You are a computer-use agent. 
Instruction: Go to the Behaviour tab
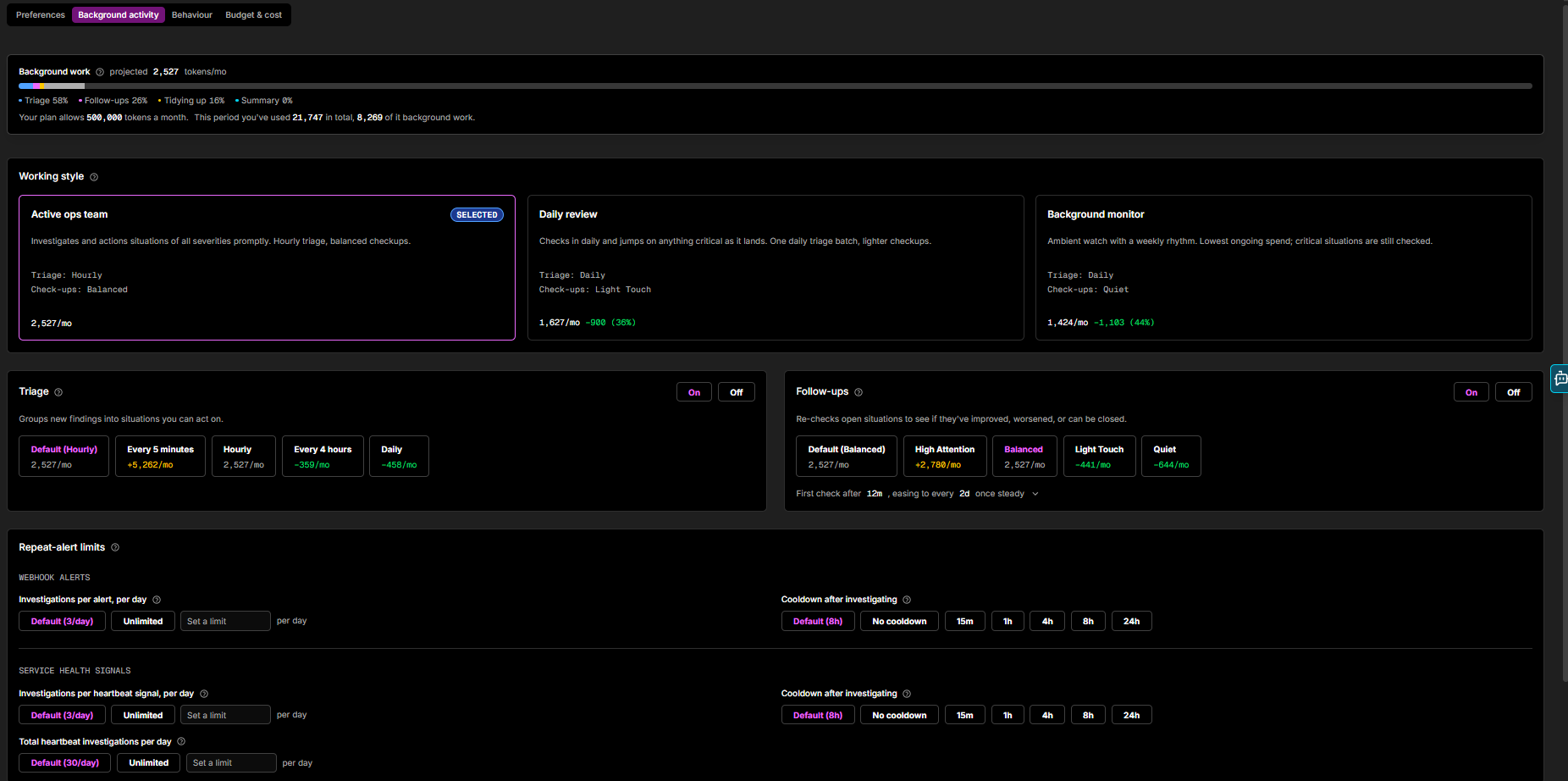192,15
